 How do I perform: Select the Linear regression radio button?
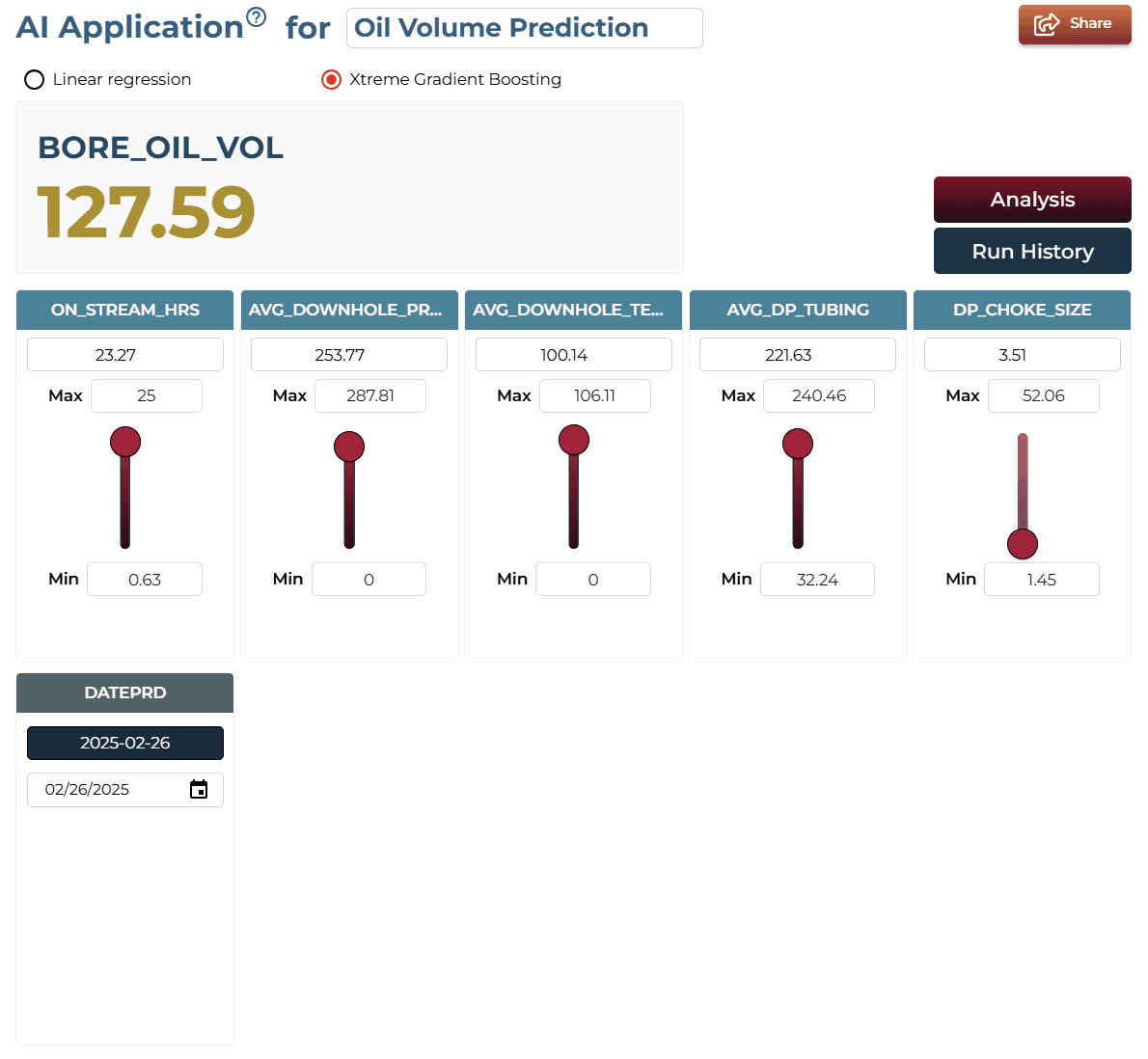click(x=35, y=79)
